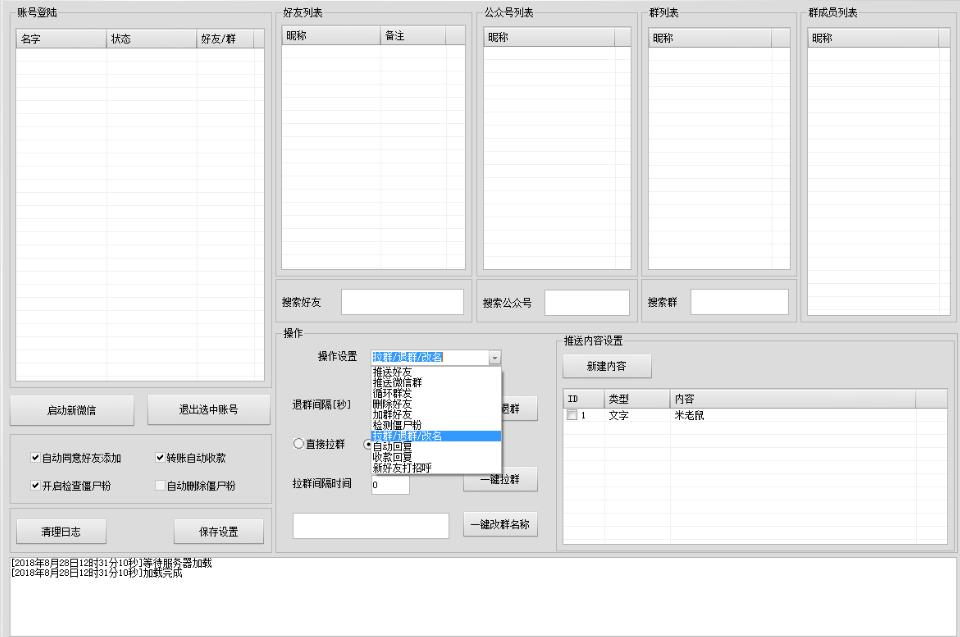The width and height of the screenshot is (960, 637).
Task: Select the 直接拉群 radio button
Action: (x=298, y=444)
